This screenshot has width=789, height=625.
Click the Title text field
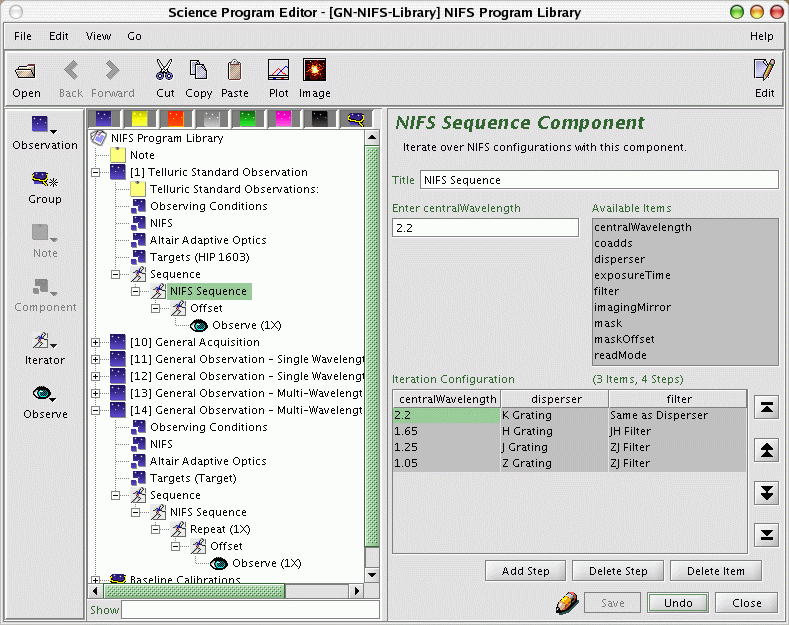(x=599, y=180)
